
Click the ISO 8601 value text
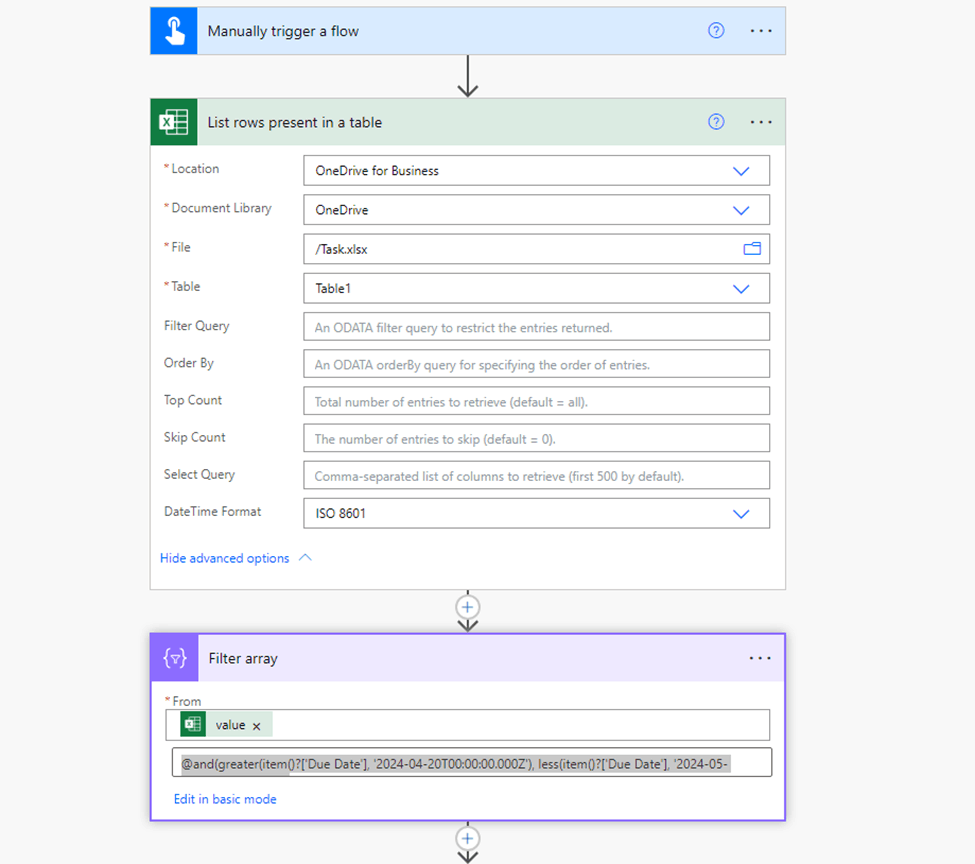[x=340, y=514]
